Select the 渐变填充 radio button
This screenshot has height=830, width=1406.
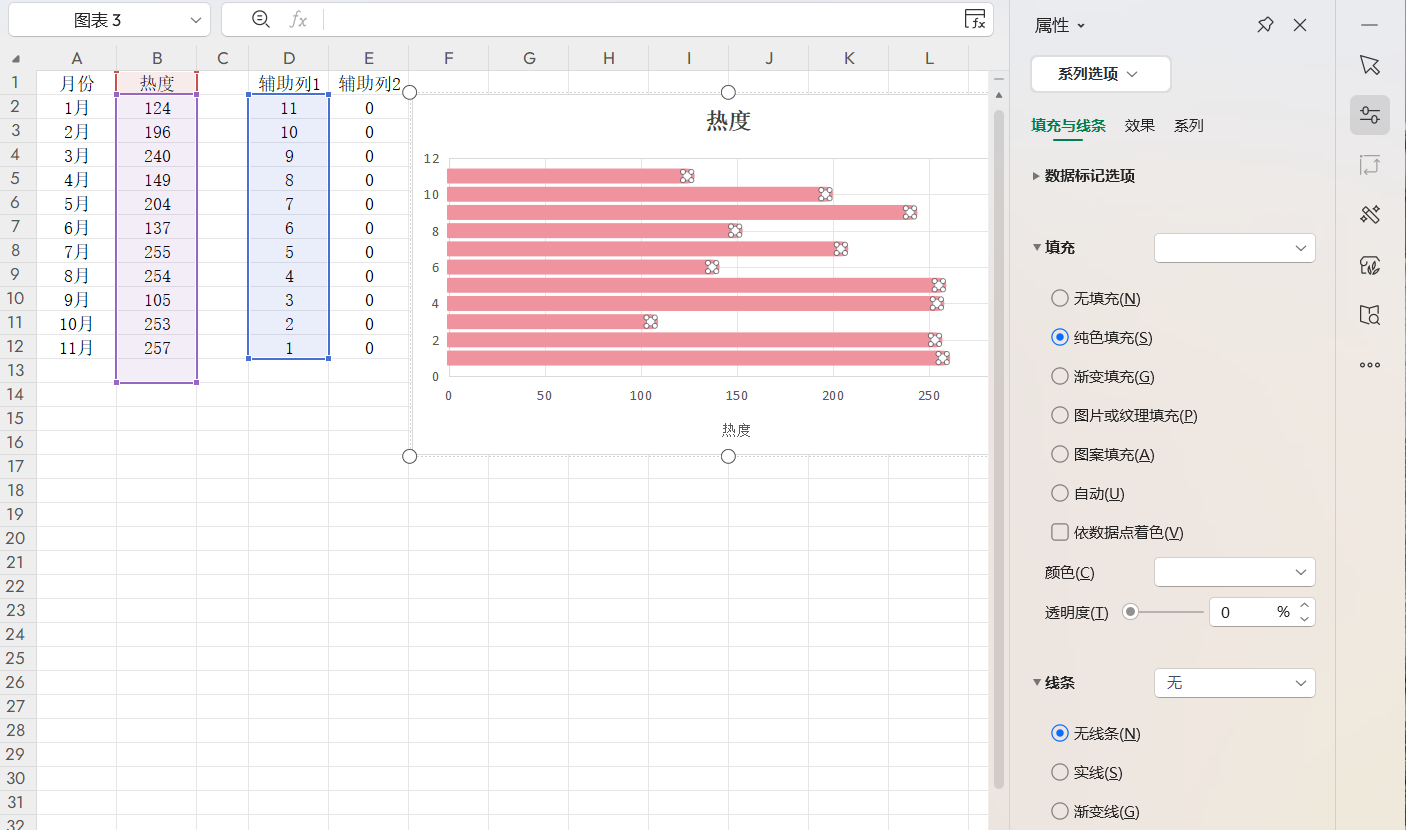(1060, 376)
